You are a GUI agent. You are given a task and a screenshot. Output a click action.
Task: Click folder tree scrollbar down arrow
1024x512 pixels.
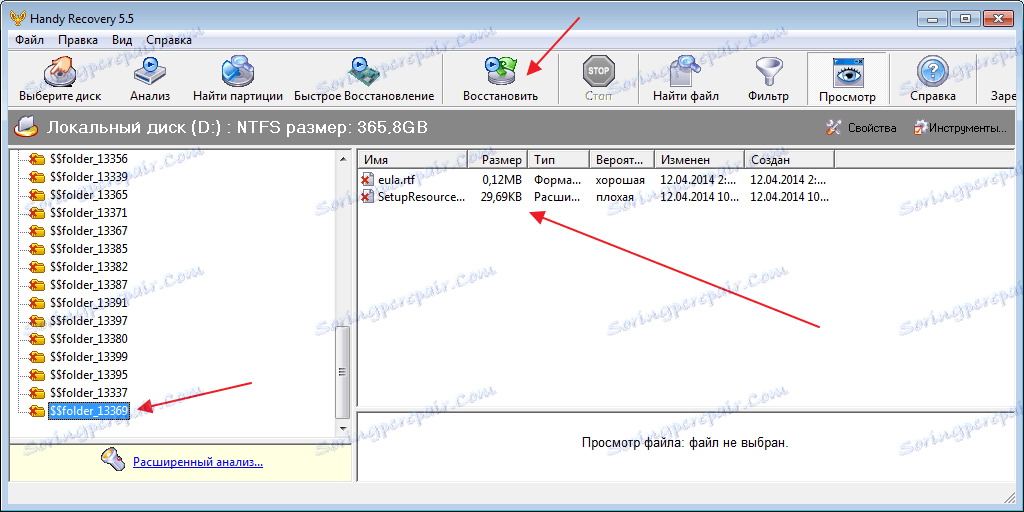pyautogui.click(x=343, y=428)
